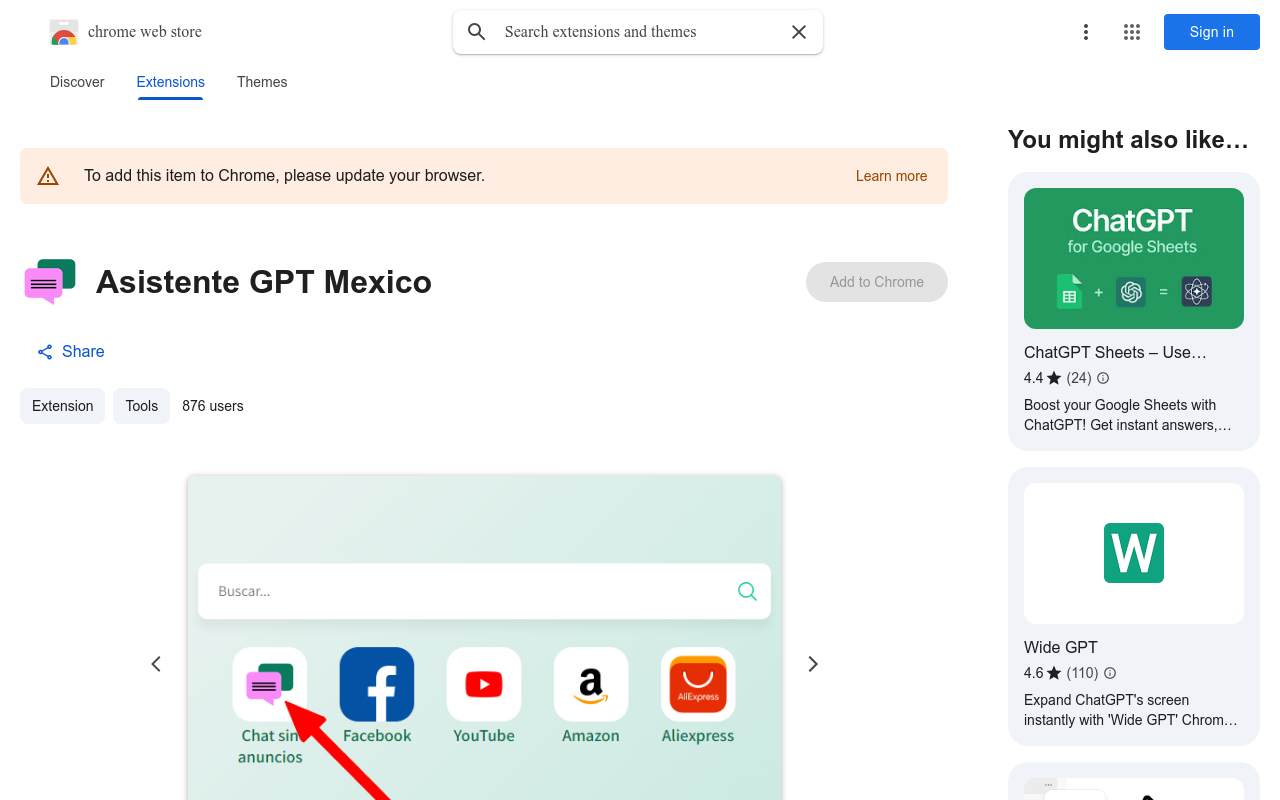Click the warning triangle in the banner

tap(47, 175)
